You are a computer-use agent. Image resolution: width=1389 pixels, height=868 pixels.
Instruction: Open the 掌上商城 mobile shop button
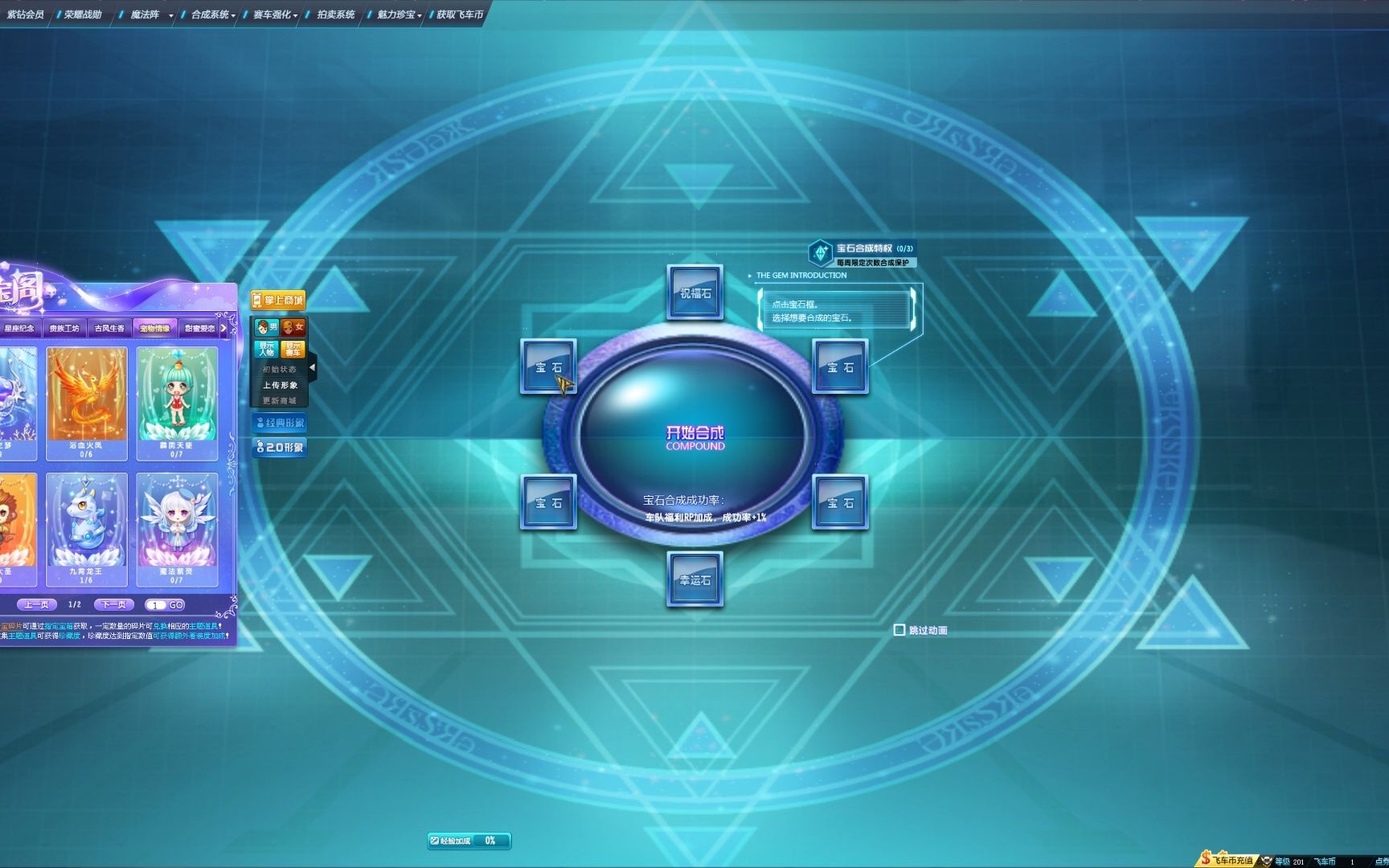pos(278,300)
